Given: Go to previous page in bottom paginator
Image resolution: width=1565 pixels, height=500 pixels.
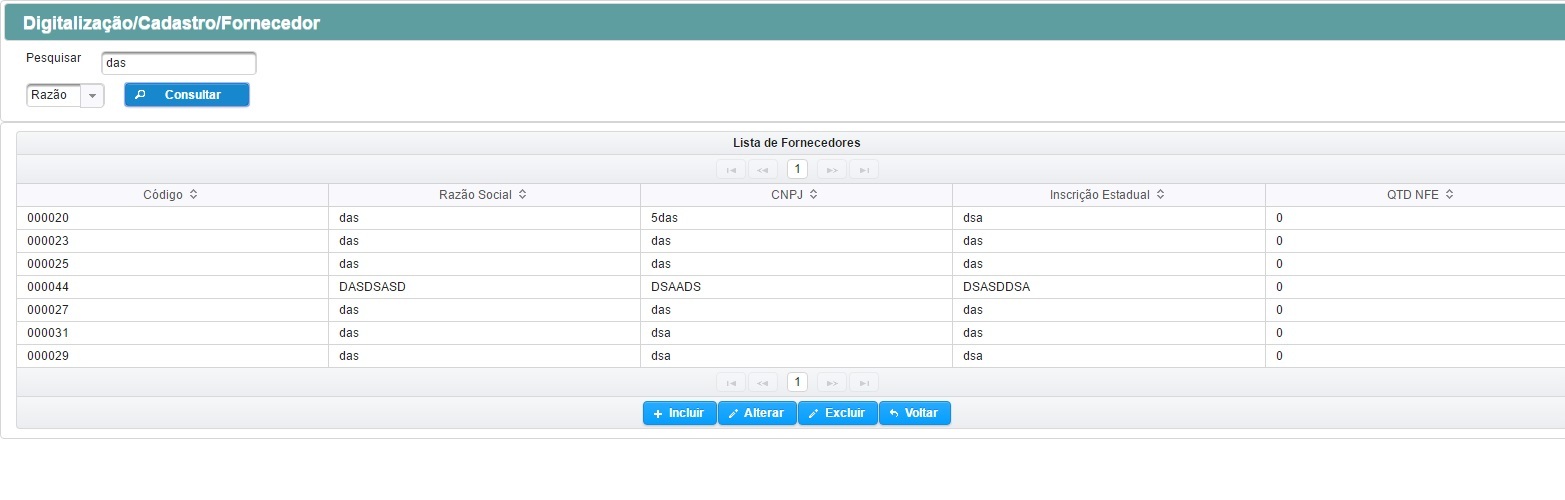Looking at the screenshot, I should pyautogui.click(x=763, y=383).
